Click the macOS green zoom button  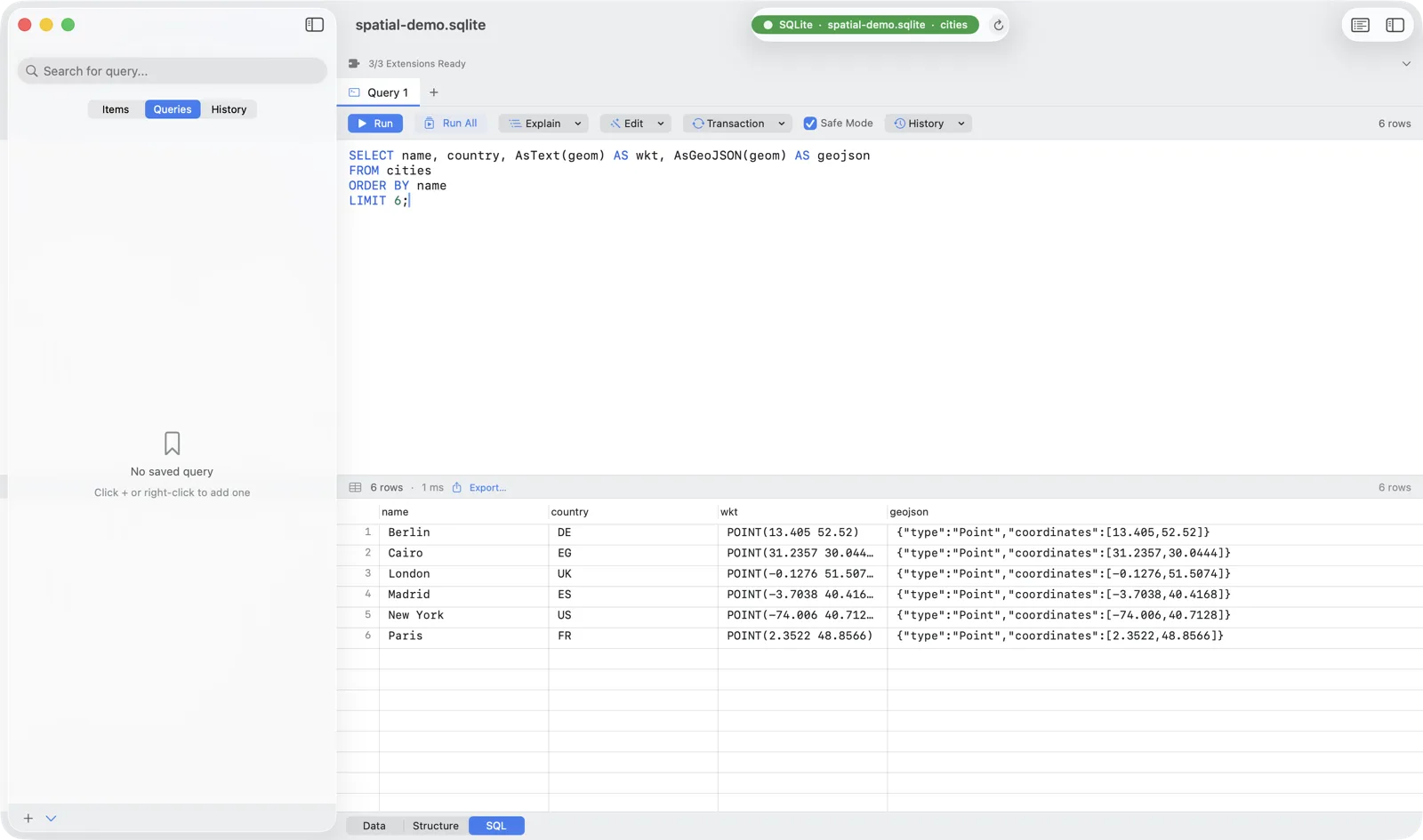click(68, 25)
